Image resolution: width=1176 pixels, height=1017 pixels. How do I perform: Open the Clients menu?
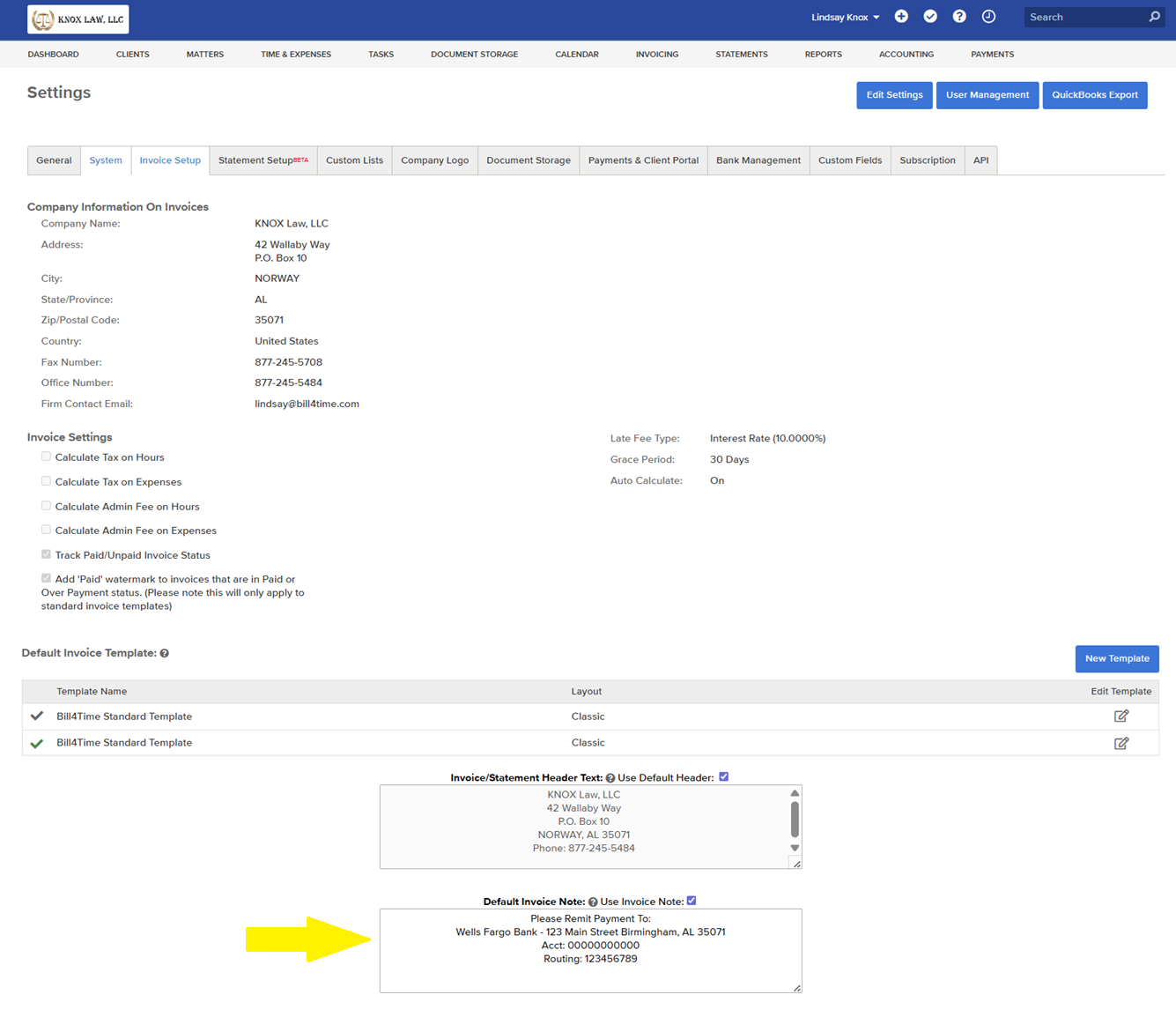(132, 55)
